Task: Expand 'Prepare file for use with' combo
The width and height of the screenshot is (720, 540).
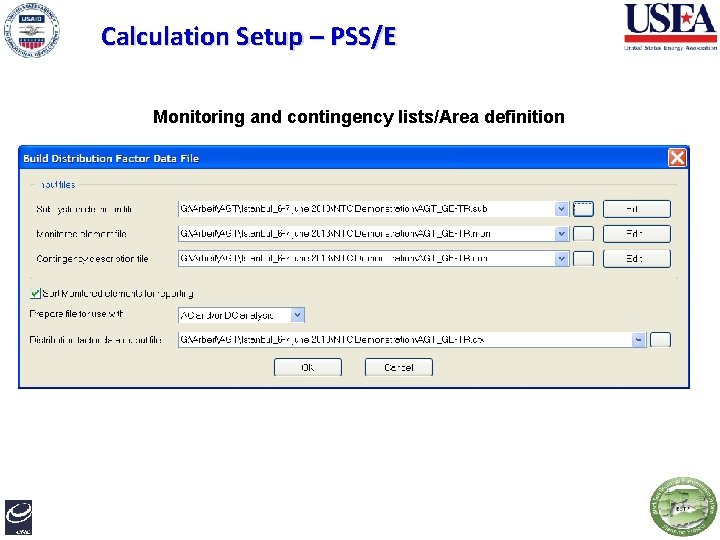Action: pyautogui.click(x=298, y=315)
